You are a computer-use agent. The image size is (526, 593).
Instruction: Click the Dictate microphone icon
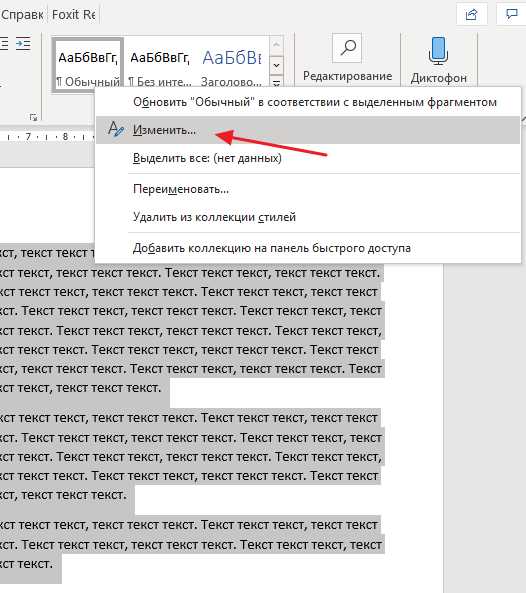click(438, 51)
